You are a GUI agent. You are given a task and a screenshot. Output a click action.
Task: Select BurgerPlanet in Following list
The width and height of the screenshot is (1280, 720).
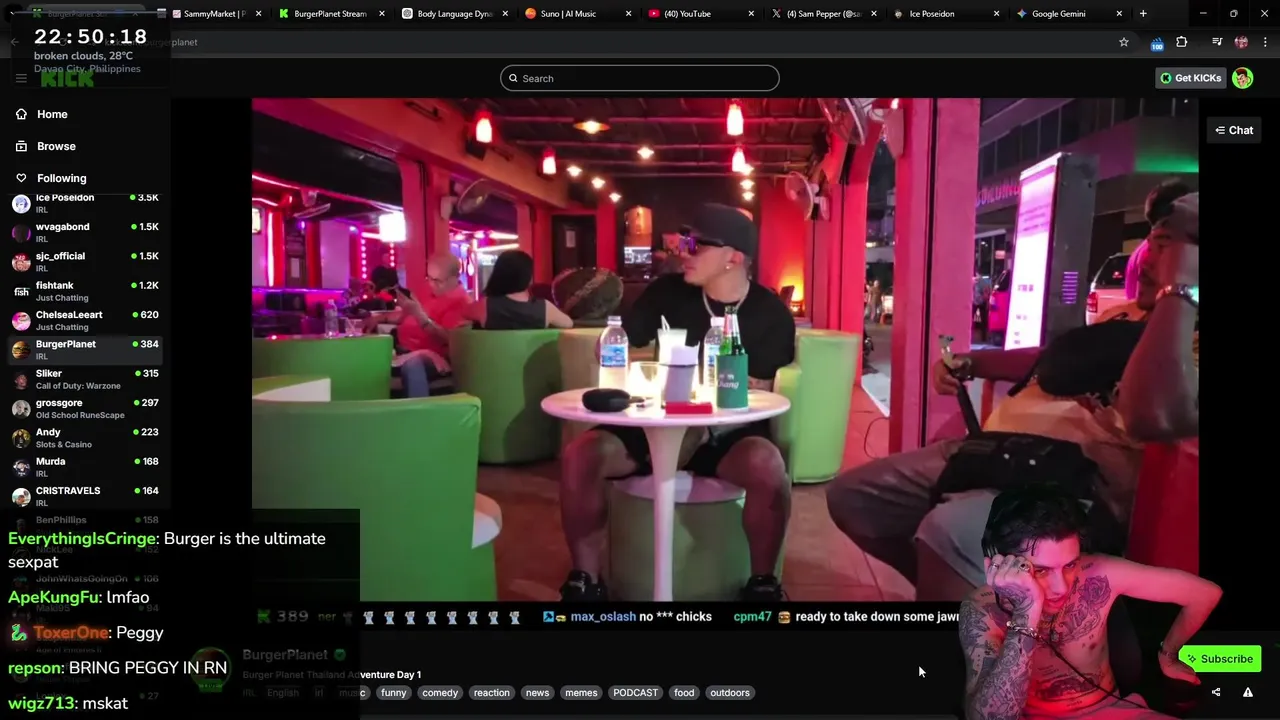point(85,350)
